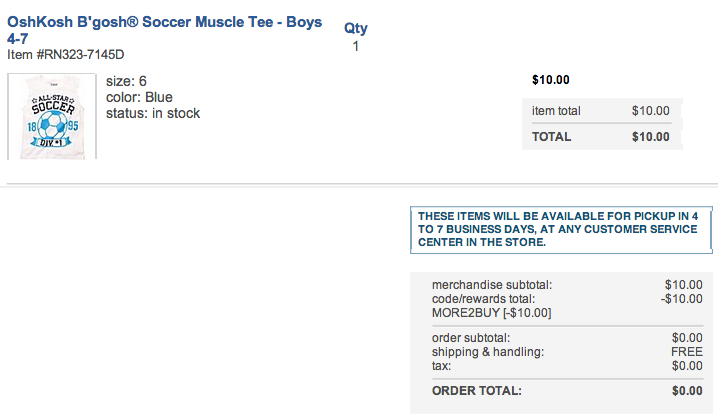
Task: Click the FREE shipping value
Action: tap(686, 352)
